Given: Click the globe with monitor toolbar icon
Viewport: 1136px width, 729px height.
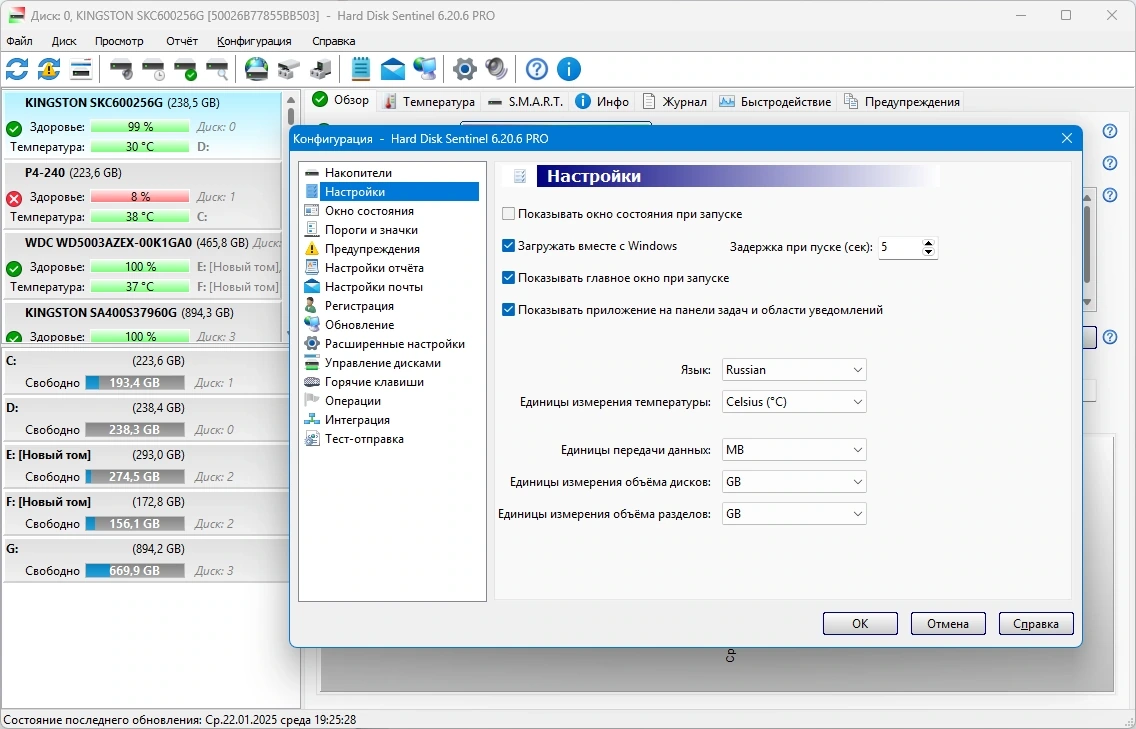Looking at the screenshot, I should [425, 70].
